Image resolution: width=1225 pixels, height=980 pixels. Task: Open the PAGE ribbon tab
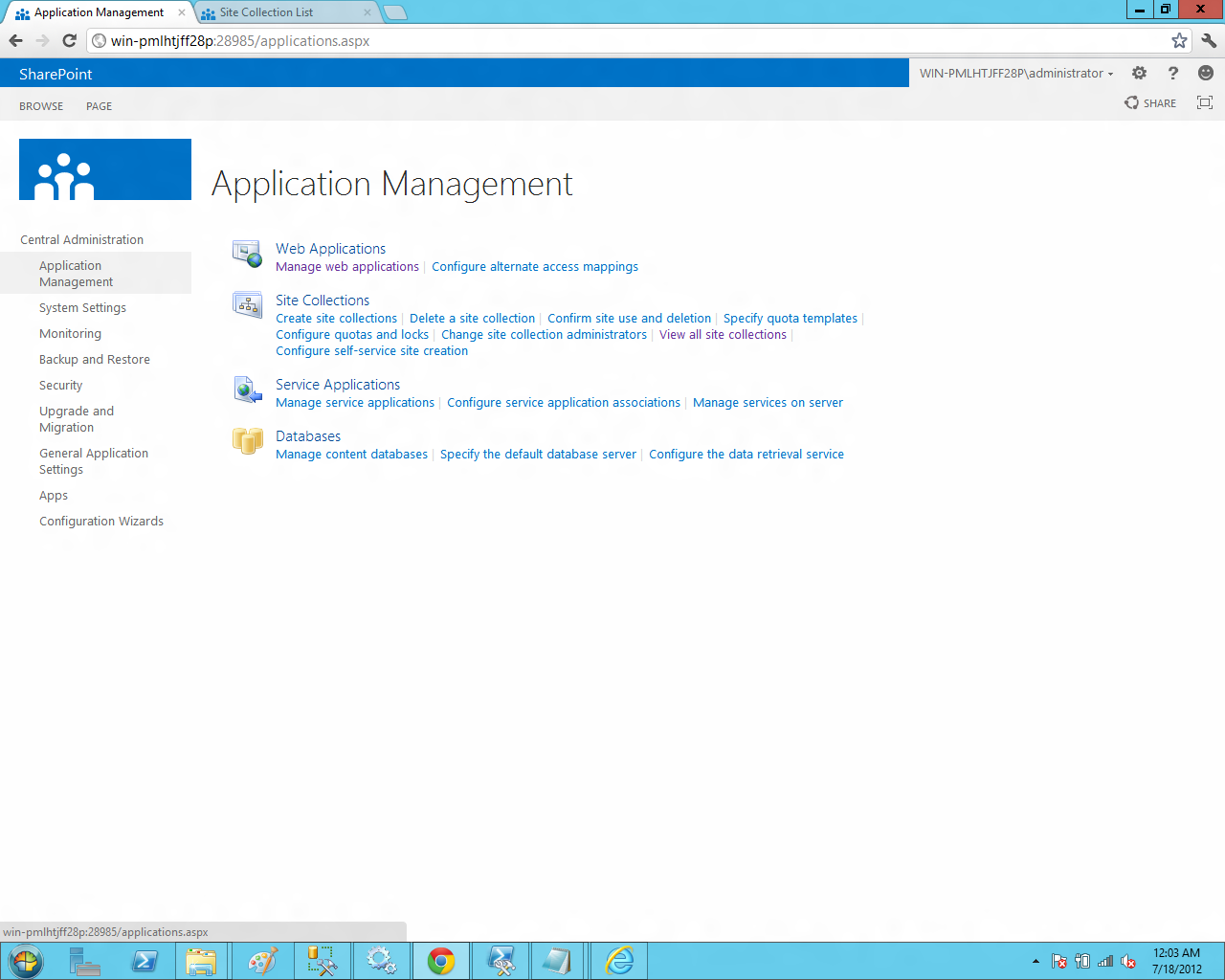click(99, 106)
